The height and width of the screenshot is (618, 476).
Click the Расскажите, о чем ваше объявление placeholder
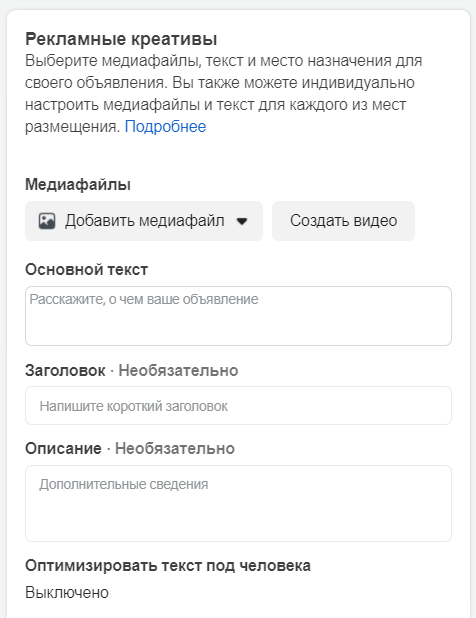point(144,299)
